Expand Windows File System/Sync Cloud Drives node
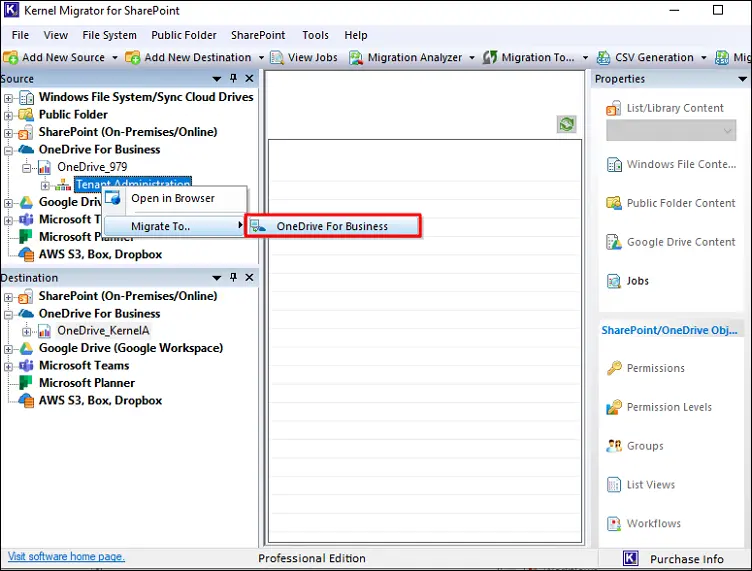752x571 pixels. pyautogui.click(x=8, y=98)
